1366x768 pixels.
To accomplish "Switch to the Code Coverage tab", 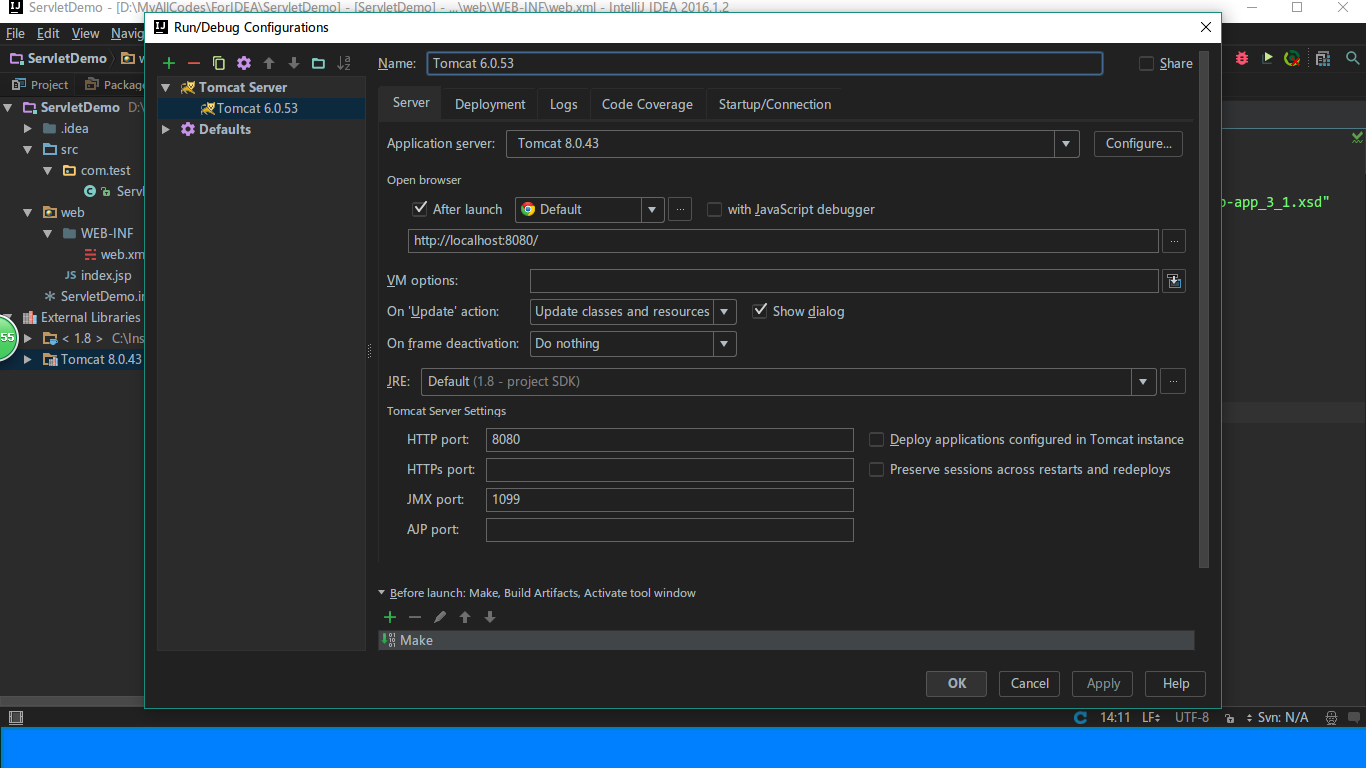I will (x=647, y=104).
